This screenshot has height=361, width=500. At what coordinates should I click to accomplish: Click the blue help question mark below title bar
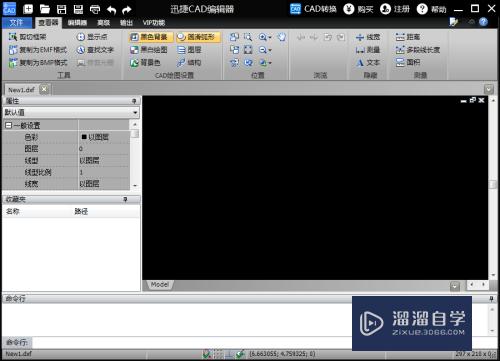point(483,22)
